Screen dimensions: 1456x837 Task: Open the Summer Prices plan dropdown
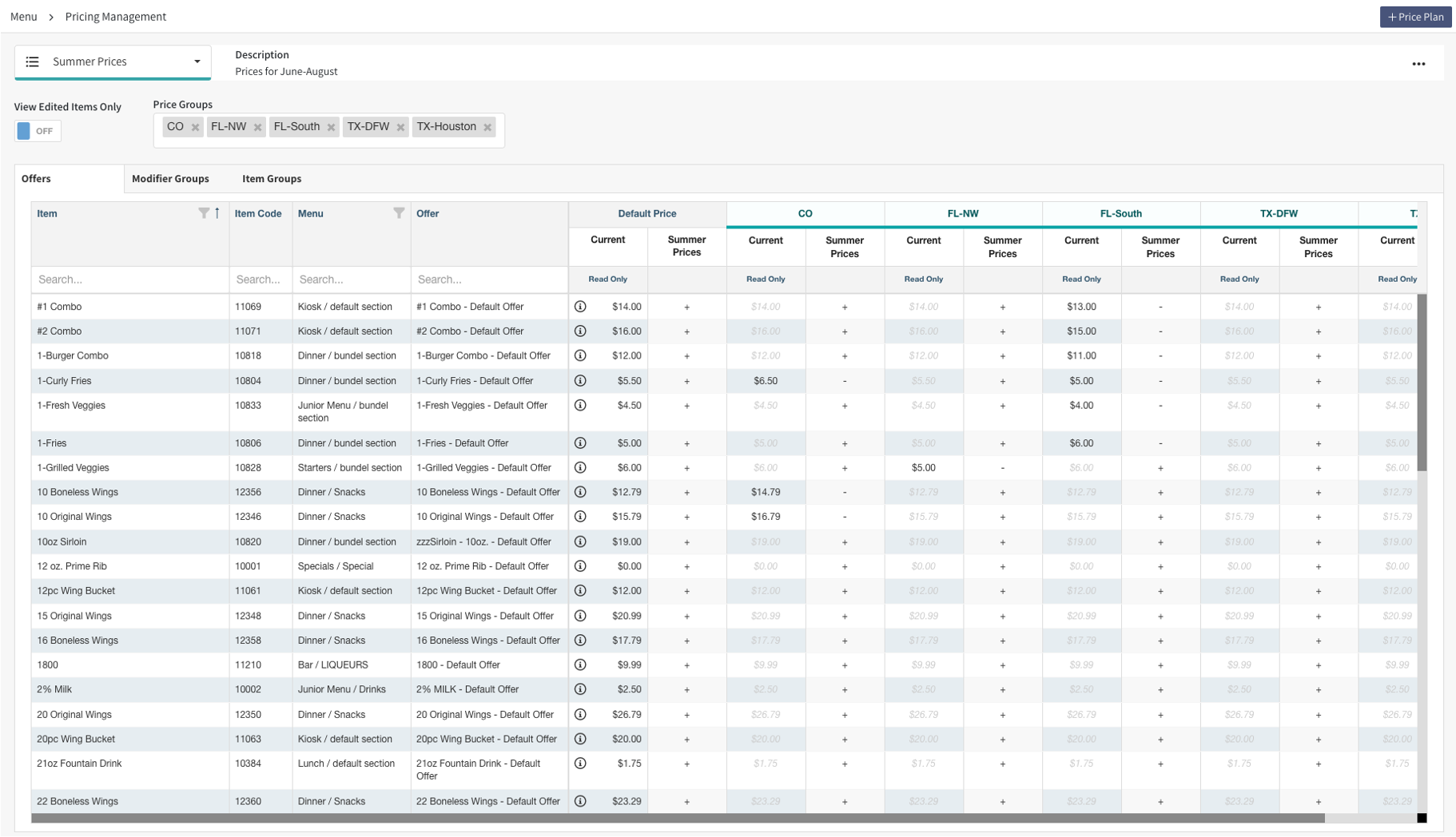[113, 62]
